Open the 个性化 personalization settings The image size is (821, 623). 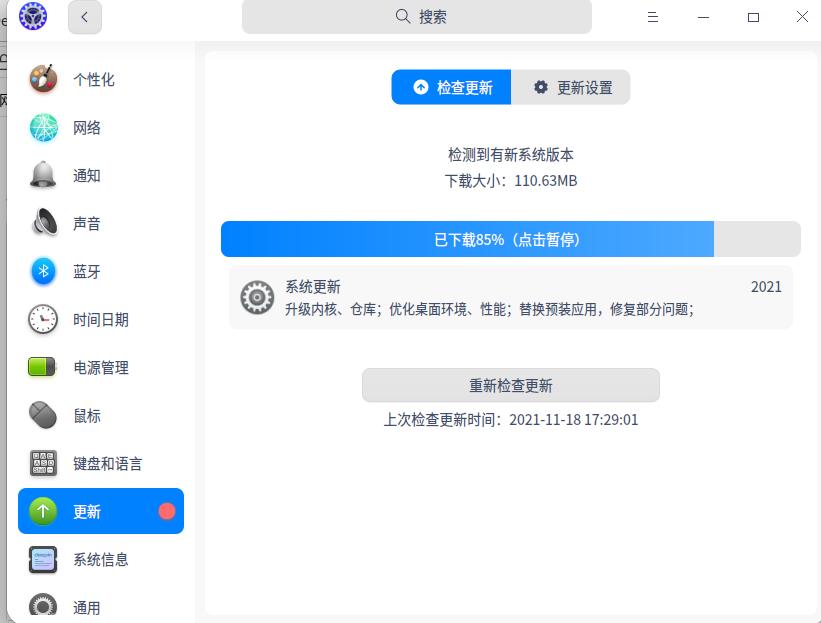pyautogui.click(x=44, y=80)
